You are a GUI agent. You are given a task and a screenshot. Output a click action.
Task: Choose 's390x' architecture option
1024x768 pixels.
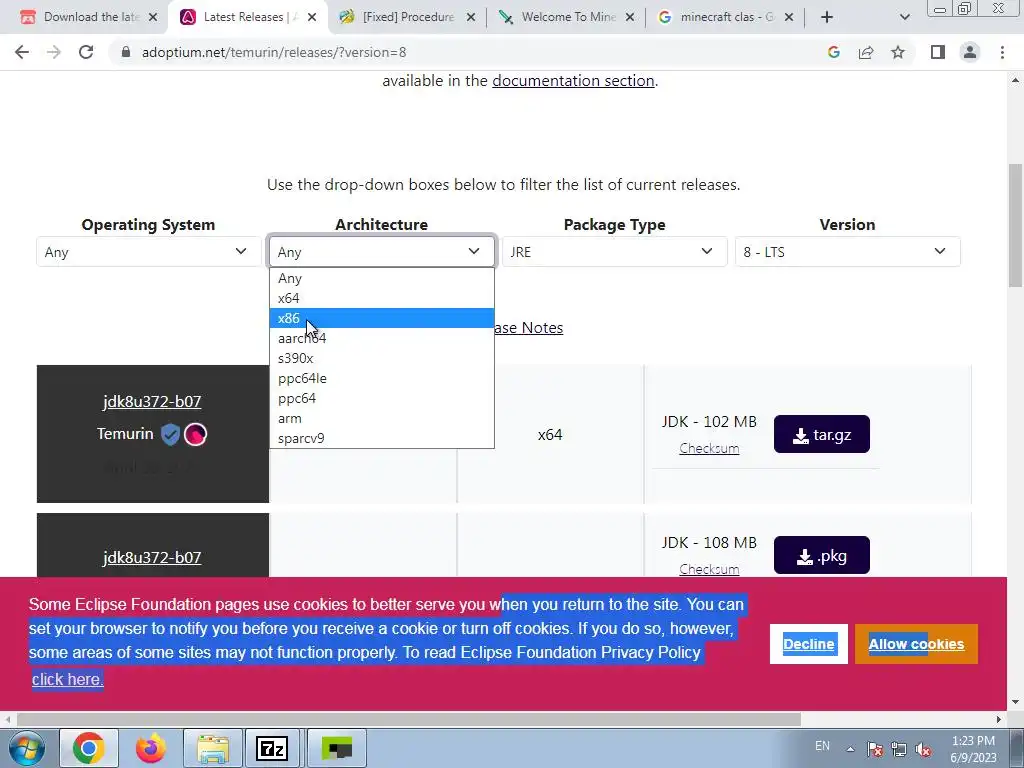[382, 358]
